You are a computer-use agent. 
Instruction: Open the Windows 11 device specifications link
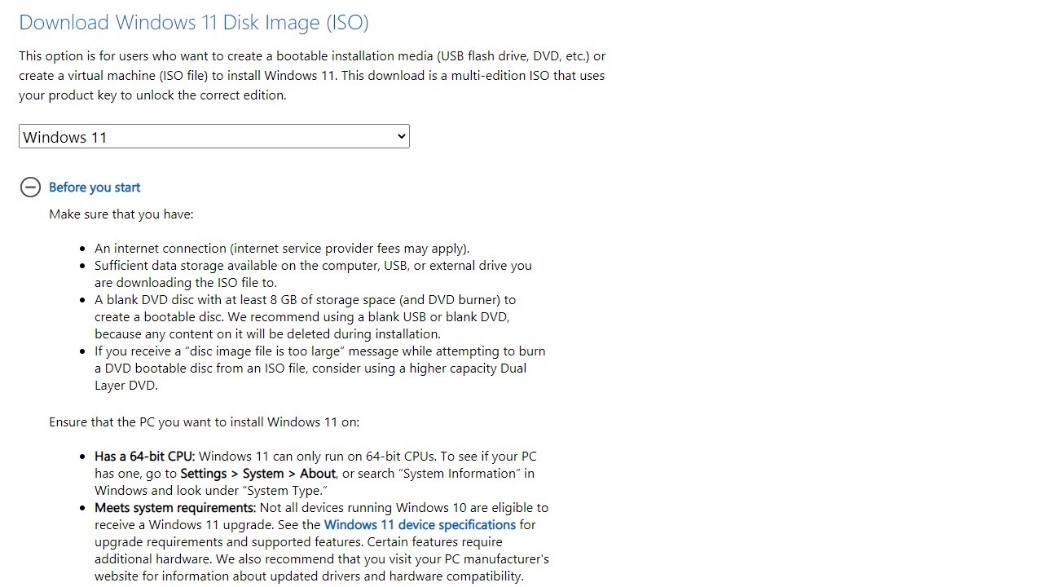[x=419, y=524]
